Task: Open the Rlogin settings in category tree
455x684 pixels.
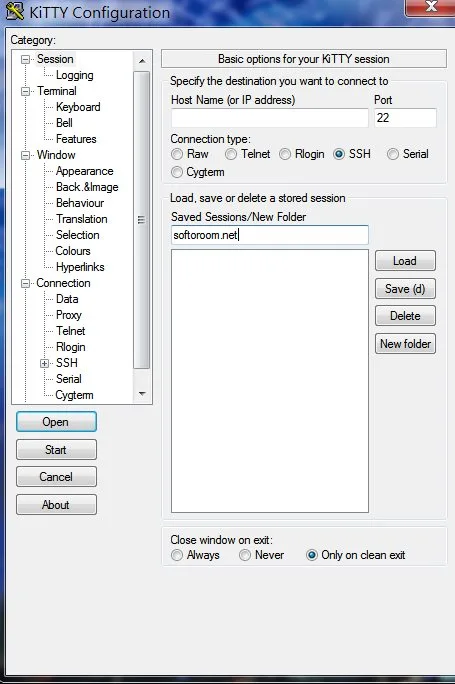Action: pyautogui.click(x=71, y=347)
